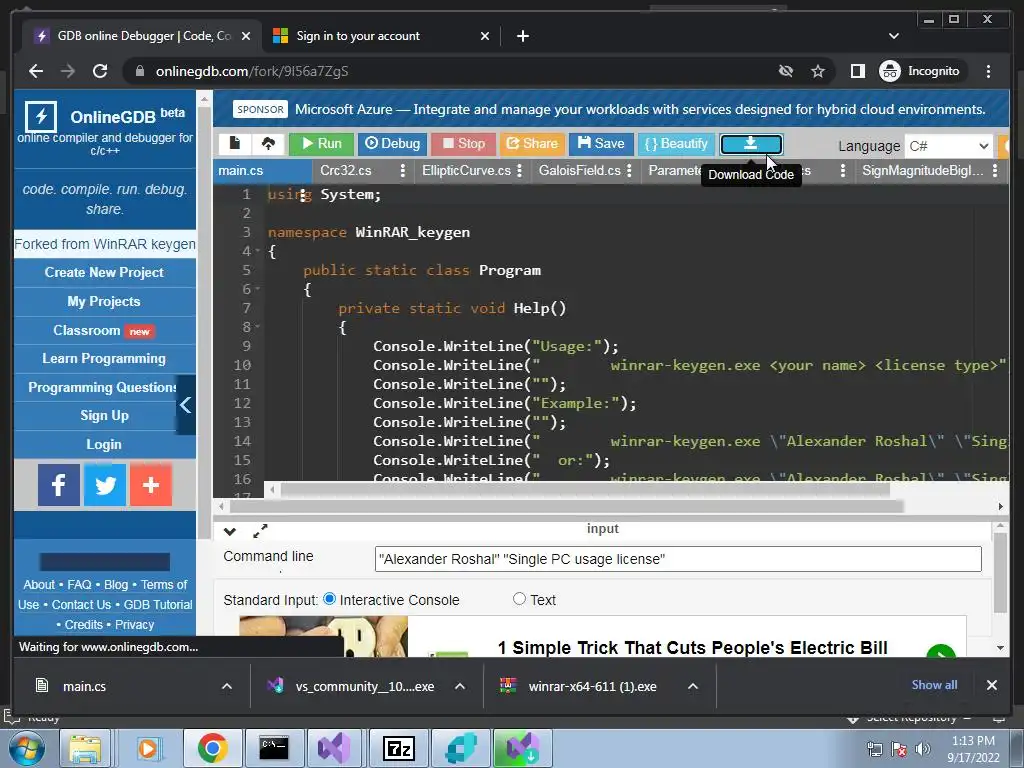Click the Share button
1024x768 pixels.
532,144
